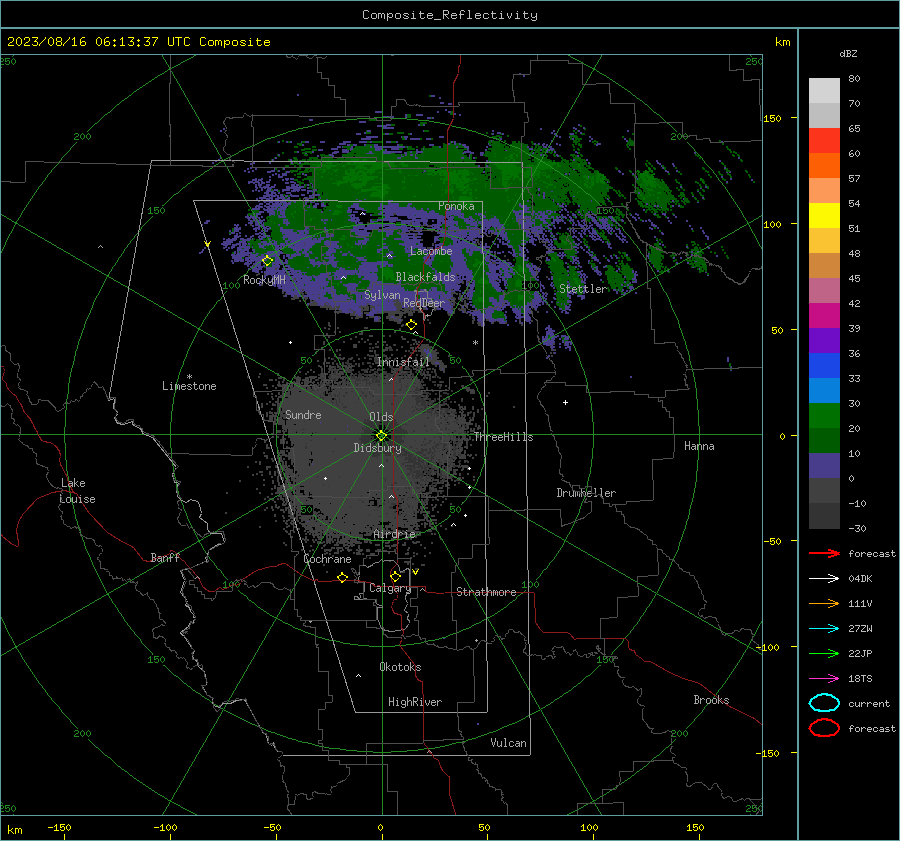
Task: Click the Sylvan label
Action: pos(382,295)
